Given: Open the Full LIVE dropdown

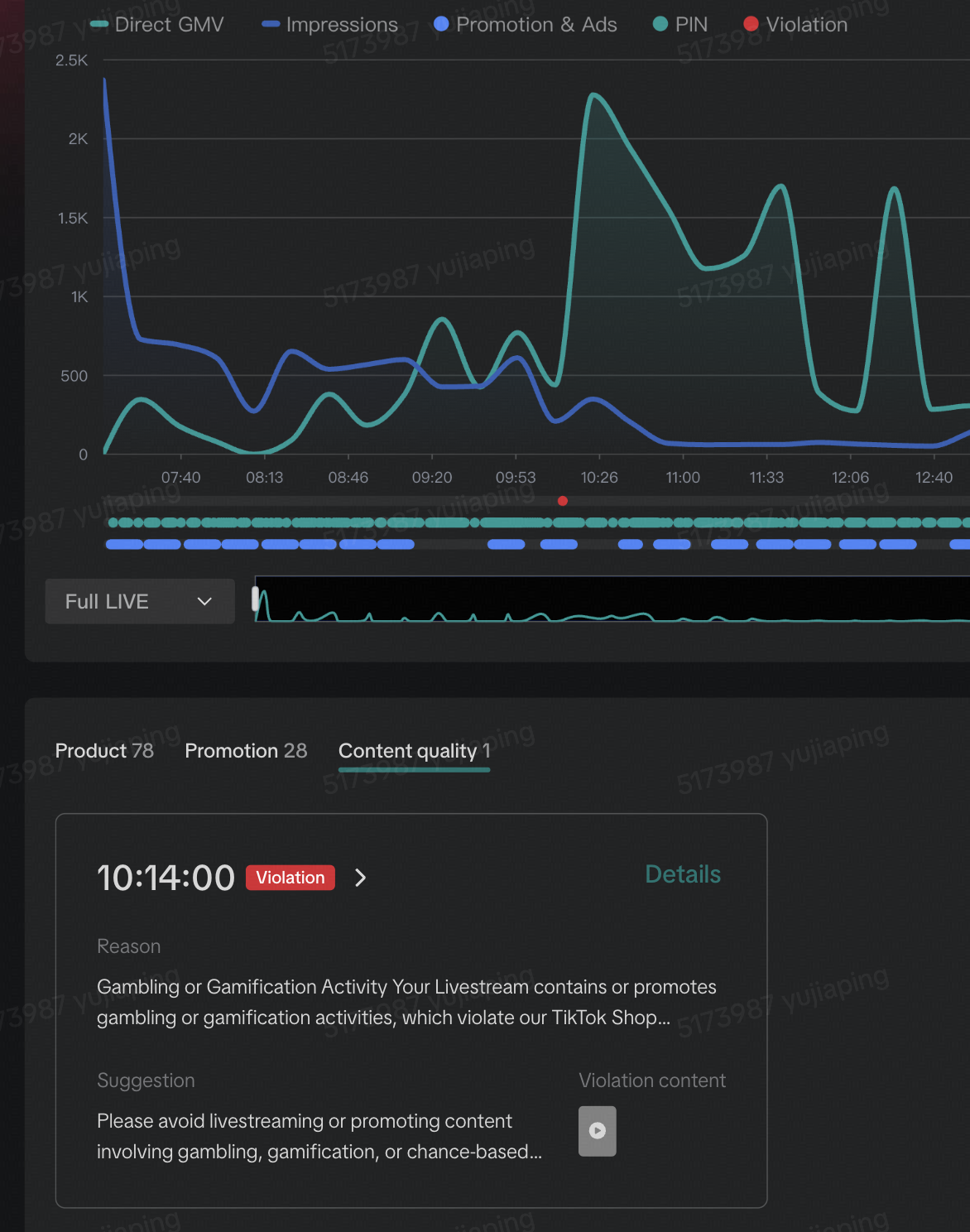Looking at the screenshot, I should 139,601.
